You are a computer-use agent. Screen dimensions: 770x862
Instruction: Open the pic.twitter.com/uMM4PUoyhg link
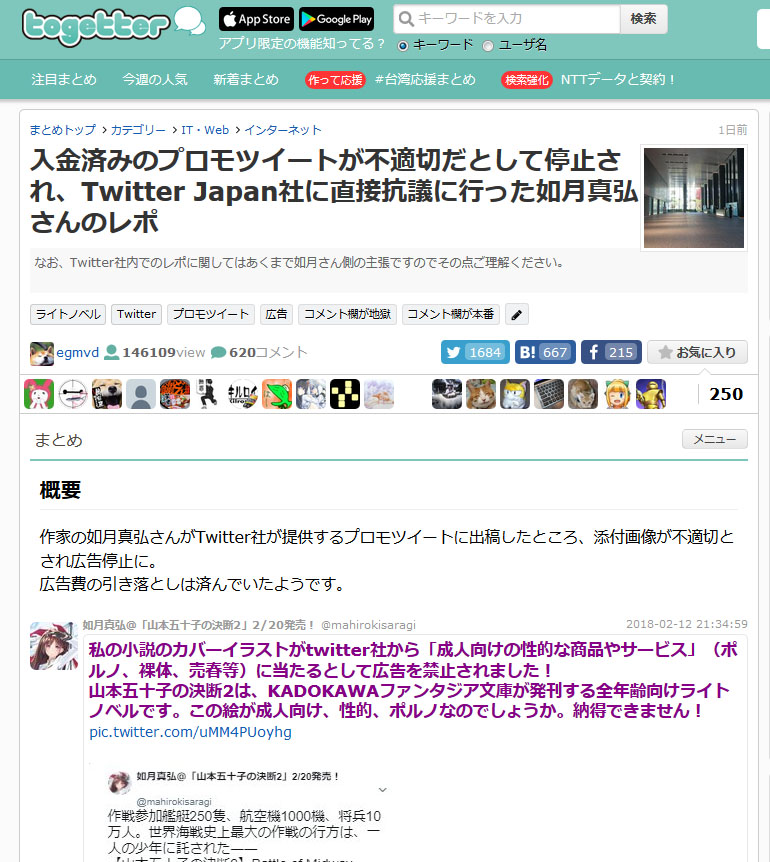pos(190,732)
